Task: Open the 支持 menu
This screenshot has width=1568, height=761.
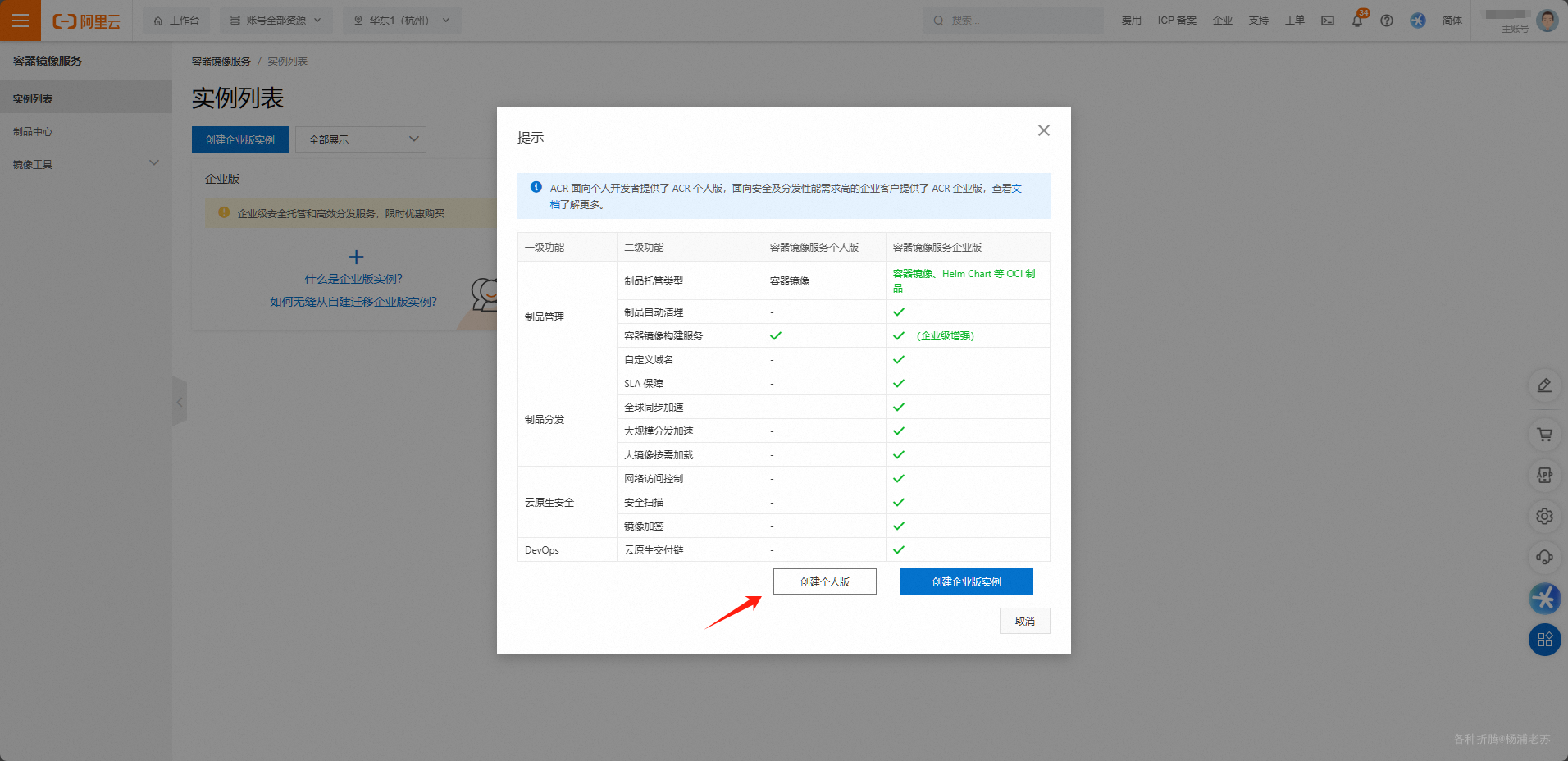Action: point(1259,21)
